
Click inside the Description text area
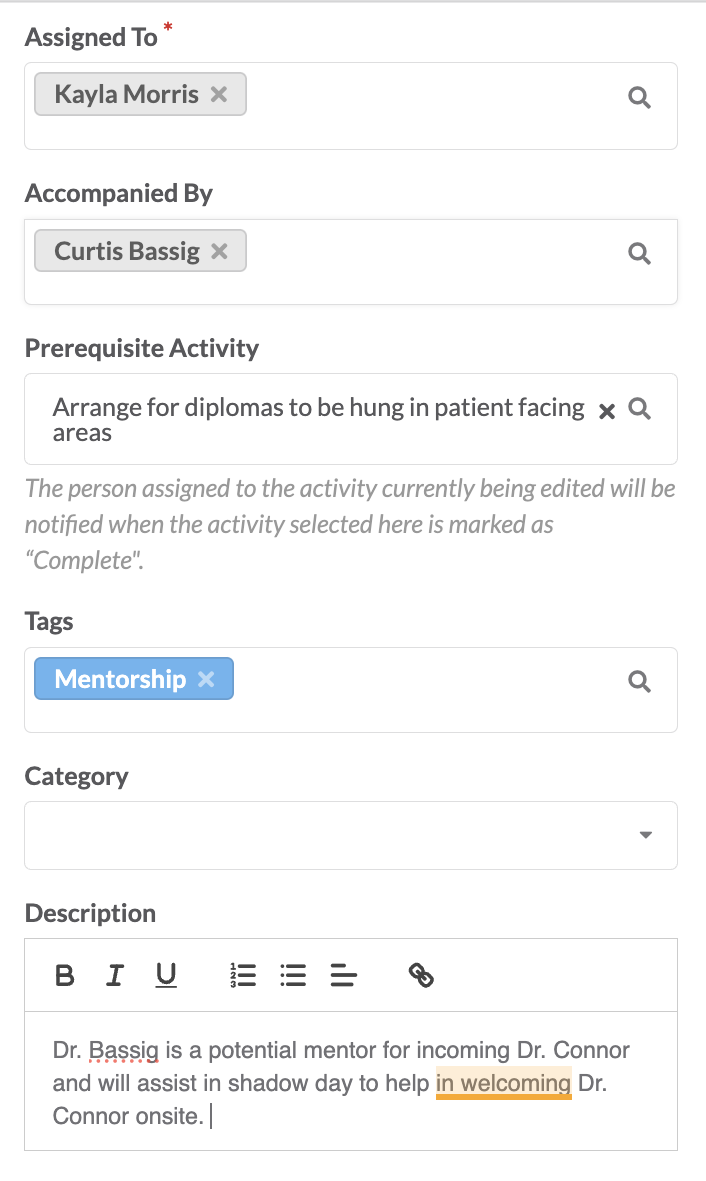[351, 1081]
